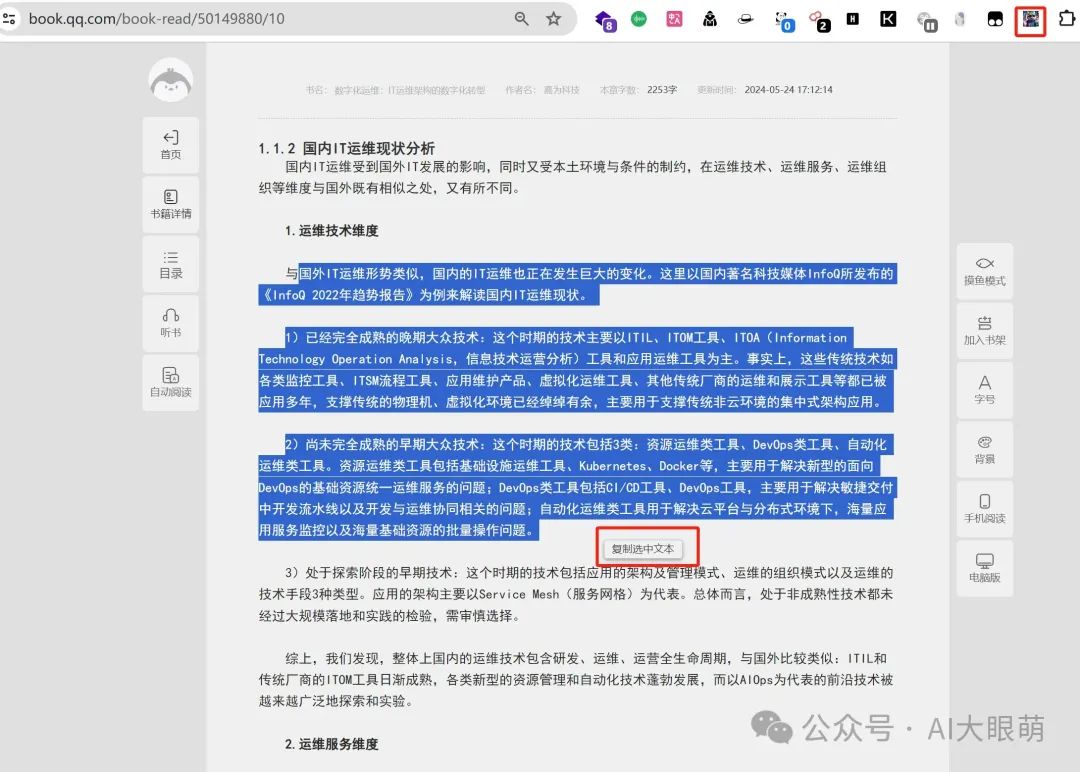Open 手机阅读 mobile reading option
1080x772 pixels.
pos(984,509)
